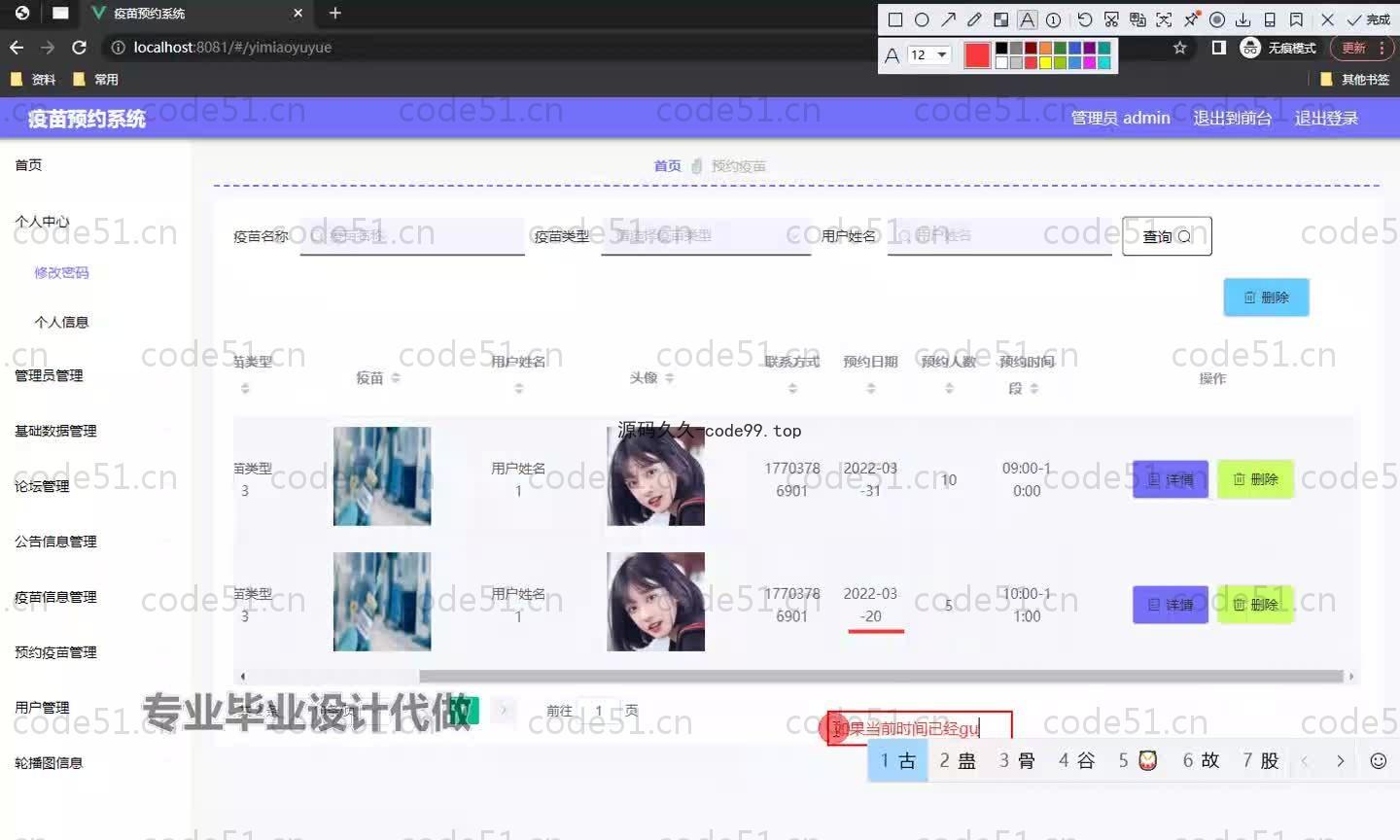1400x840 pixels.
Task: Open a new browser tab
Action: point(335,13)
